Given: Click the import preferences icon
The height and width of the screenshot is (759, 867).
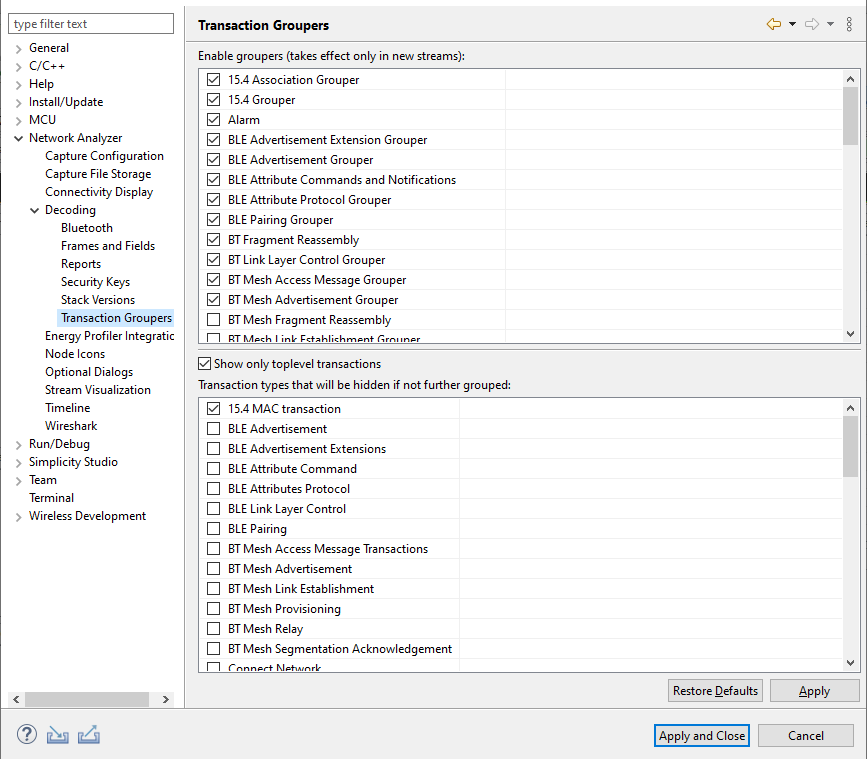Looking at the screenshot, I should tap(57, 734).
